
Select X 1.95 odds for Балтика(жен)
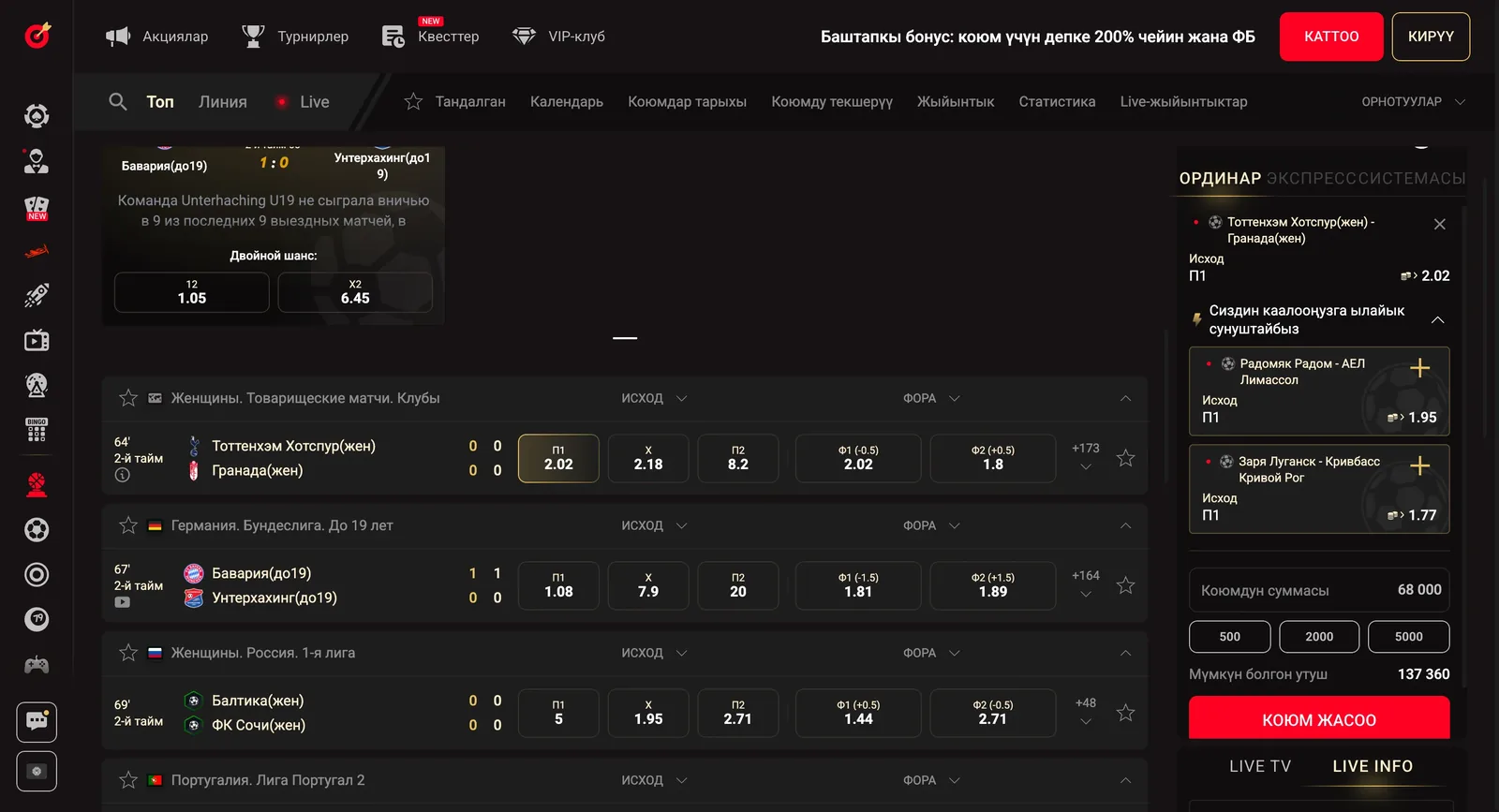[x=648, y=713]
